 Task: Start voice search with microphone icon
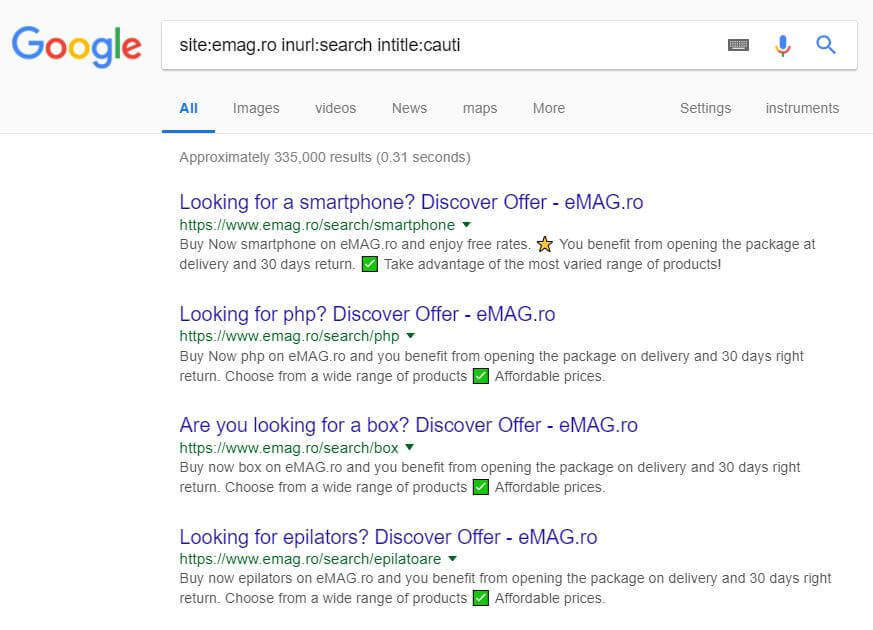click(x=783, y=45)
